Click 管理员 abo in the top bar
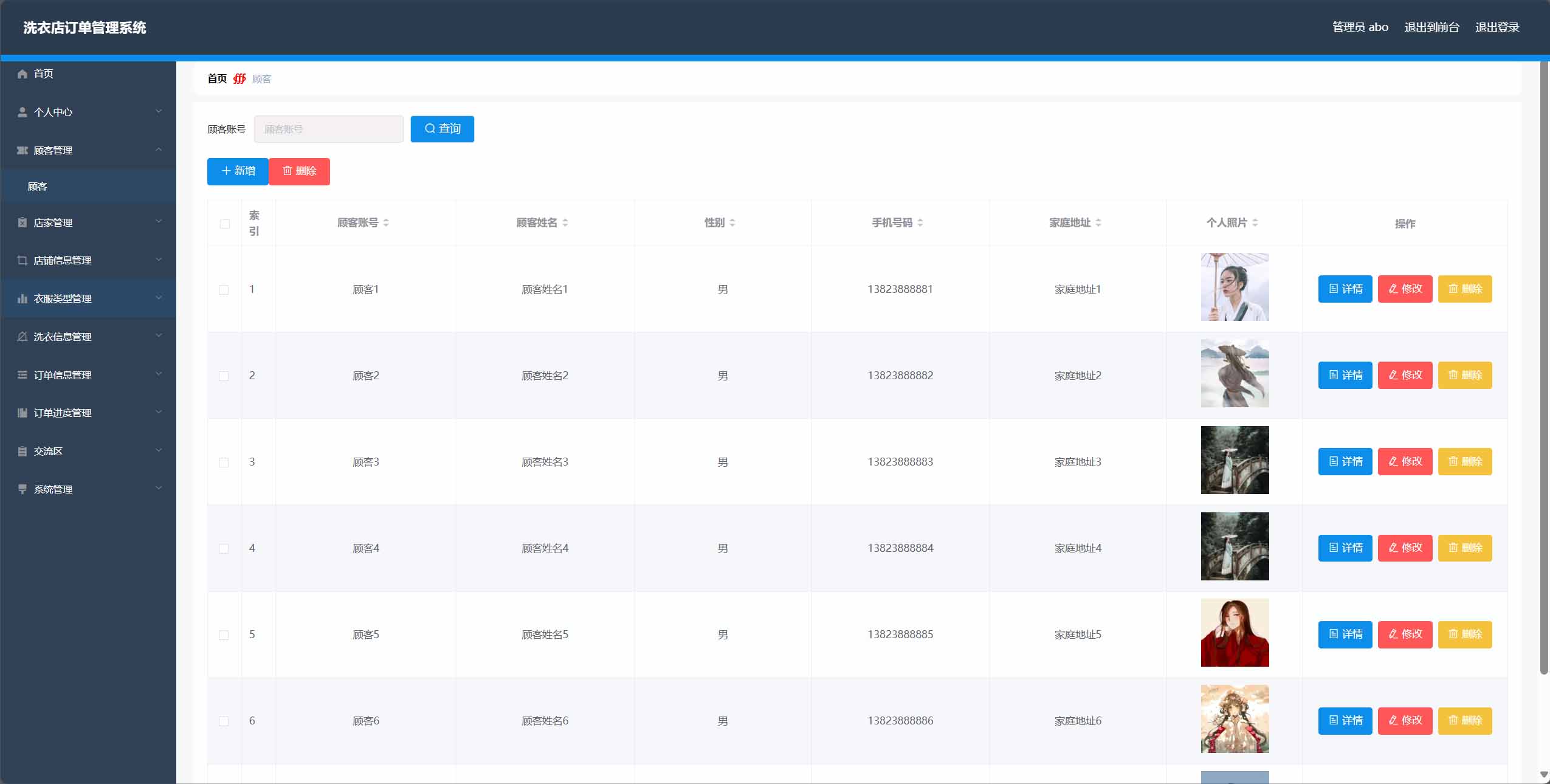 (1360, 27)
